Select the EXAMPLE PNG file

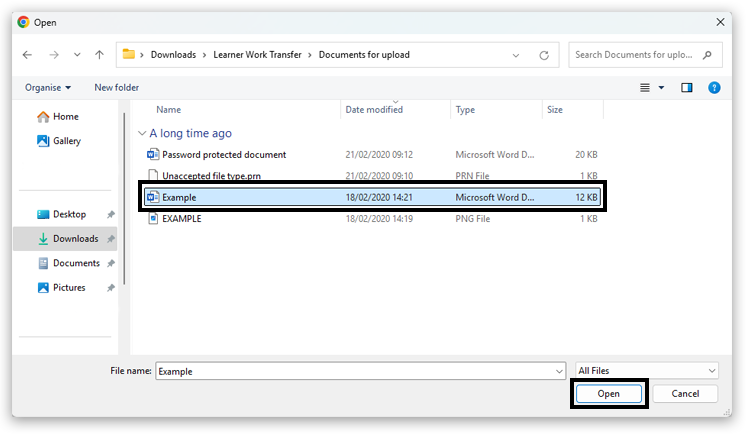(x=181, y=219)
